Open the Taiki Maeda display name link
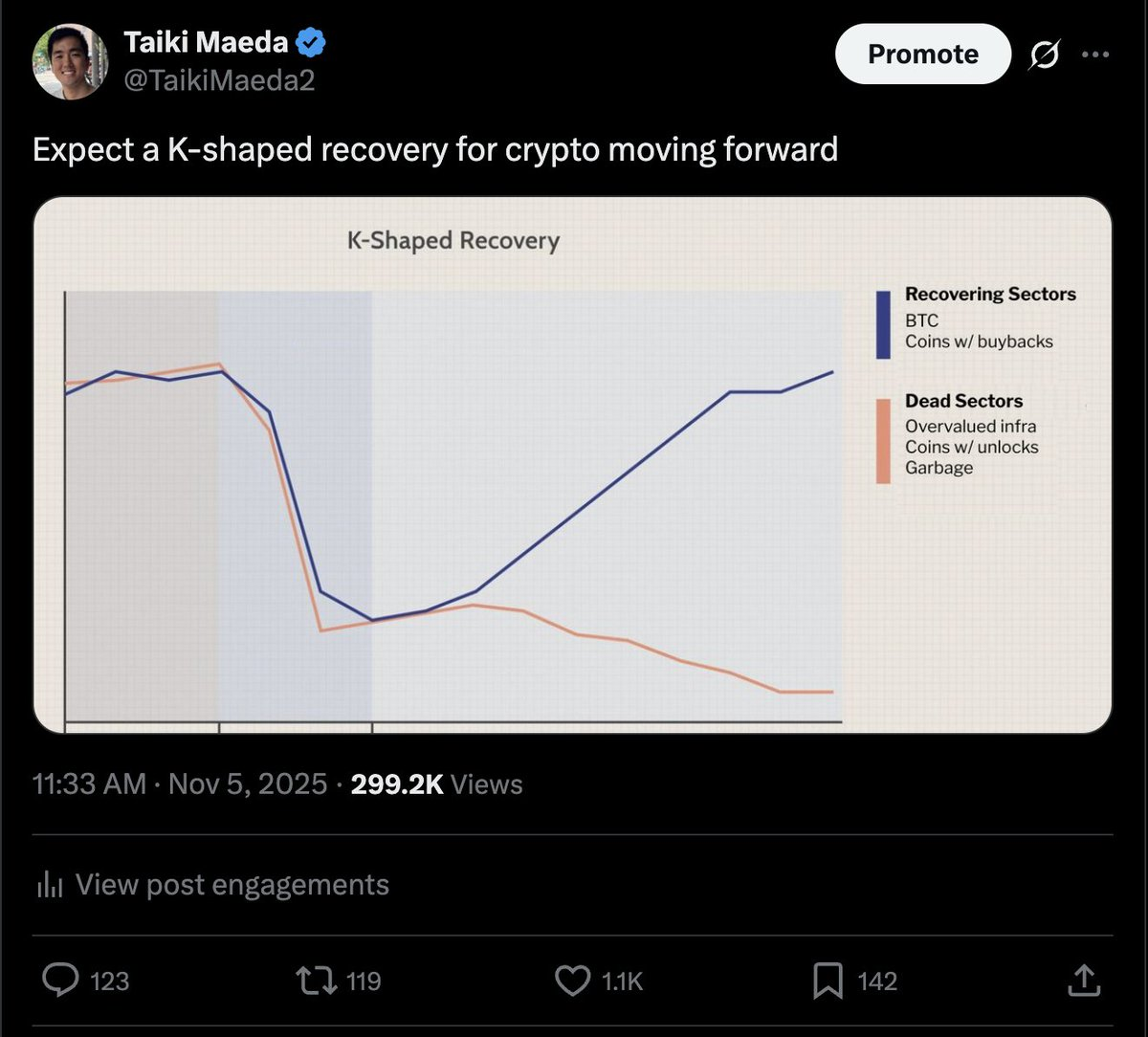The width and height of the screenshot is (1148, 1037). [206, 43]
